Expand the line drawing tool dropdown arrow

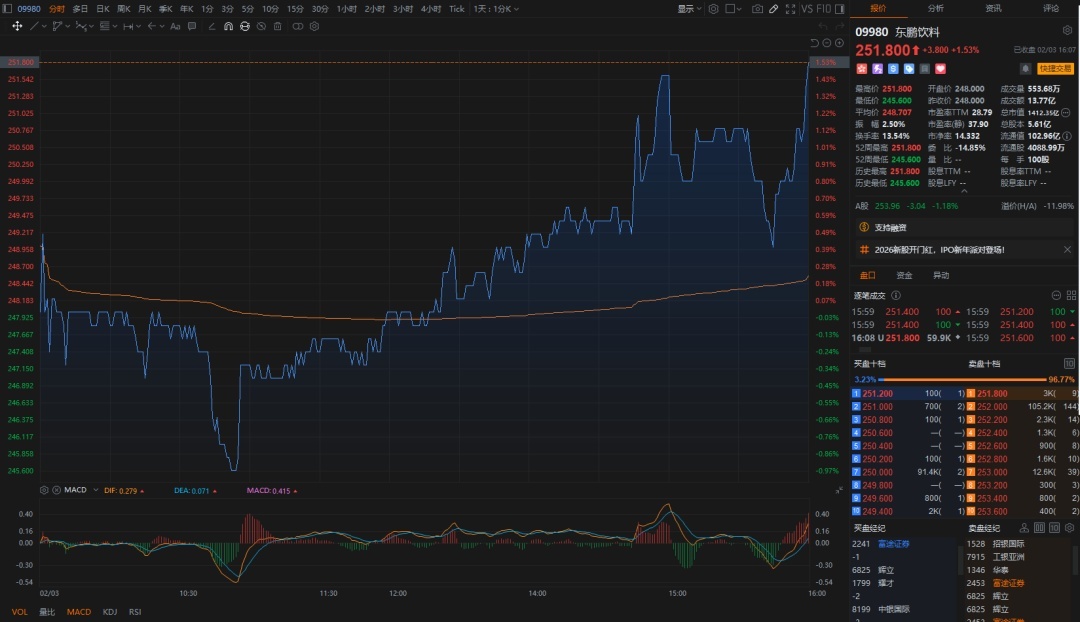pyautogui.click(x=46, y=26)
